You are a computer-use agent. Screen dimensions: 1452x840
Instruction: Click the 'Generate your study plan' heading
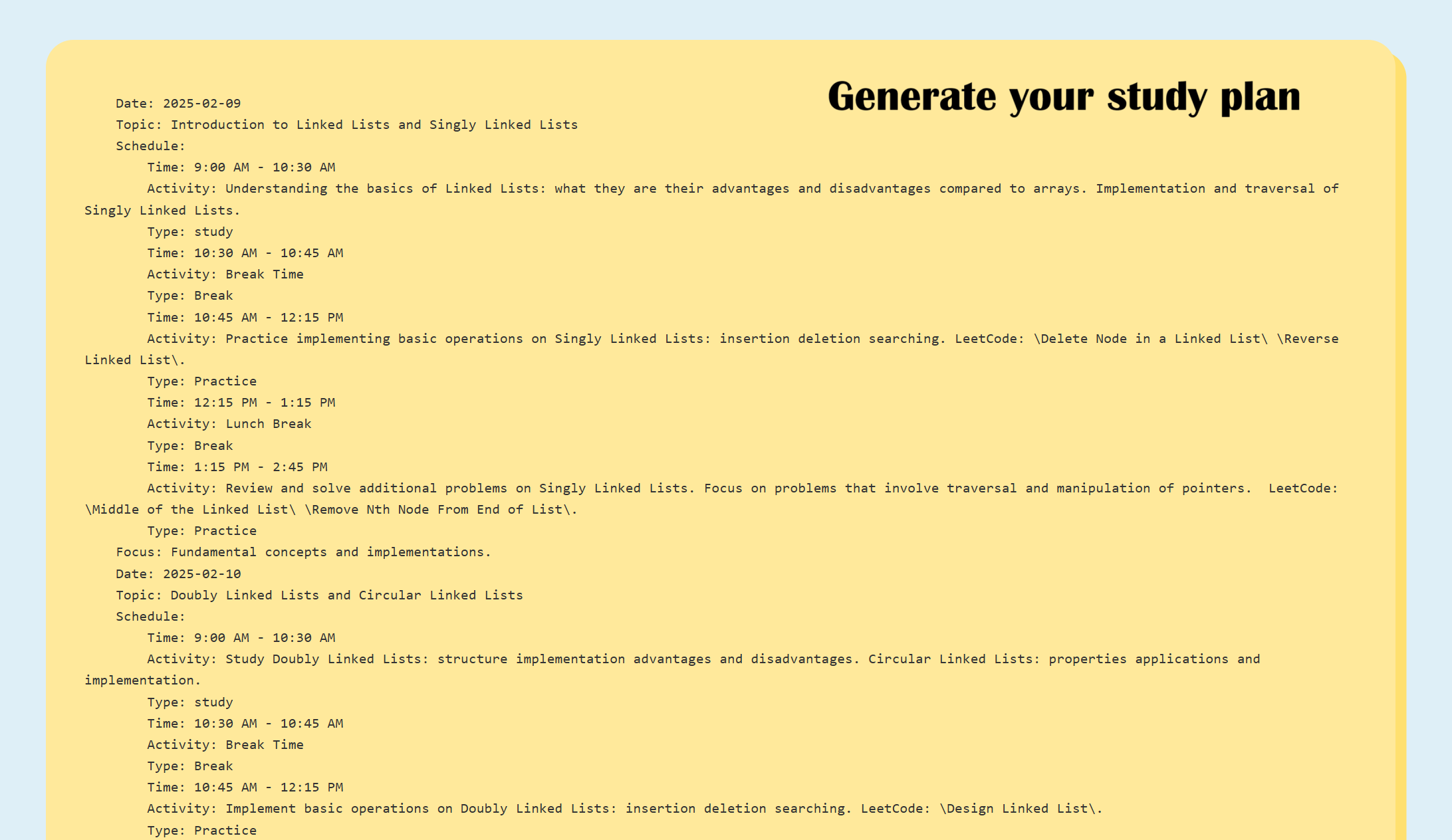pos(1063,97)
